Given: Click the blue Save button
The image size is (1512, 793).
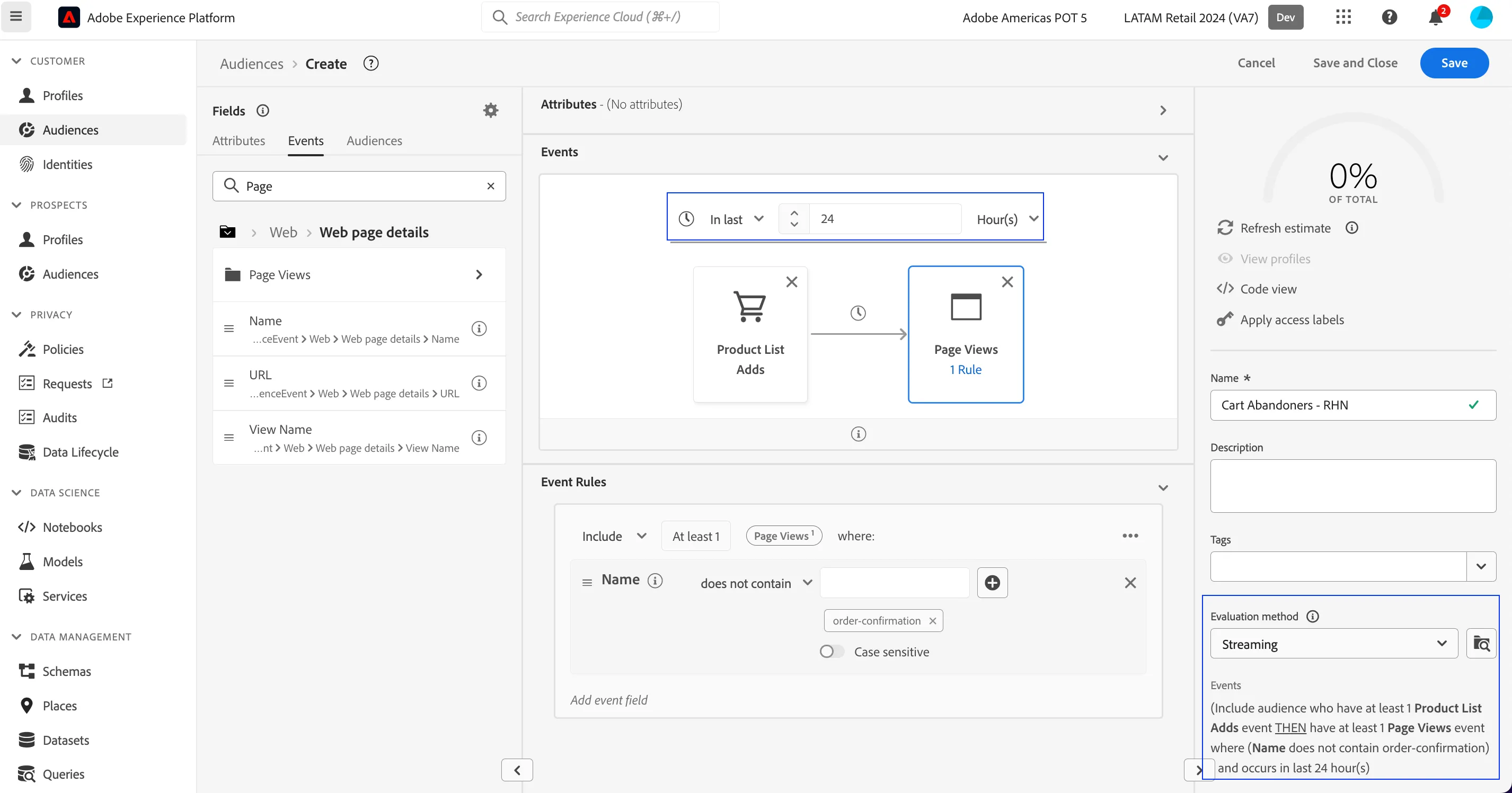Looking at the screenshot, I should click(x=1454, y=63).
